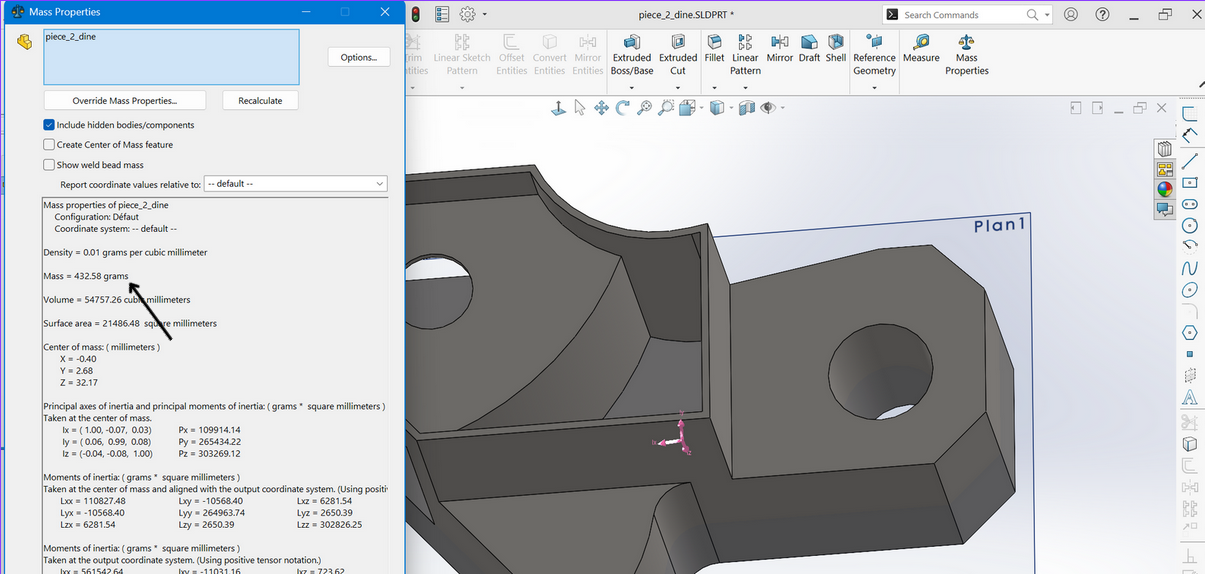Viewport: 1205px width, 574px height.
Task: Select the Straight Slot sketch tool
Action: pos(1190,204)
